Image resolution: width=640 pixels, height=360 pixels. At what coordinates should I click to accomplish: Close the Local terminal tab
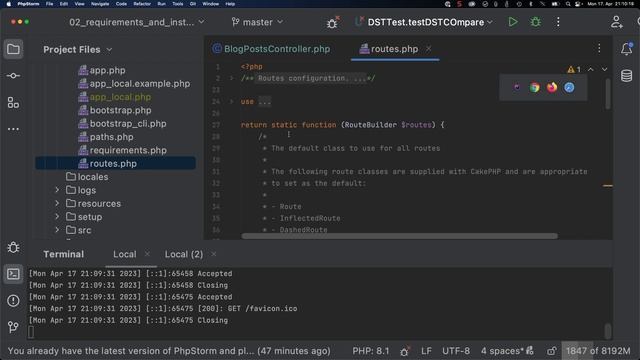click(147, 254)
